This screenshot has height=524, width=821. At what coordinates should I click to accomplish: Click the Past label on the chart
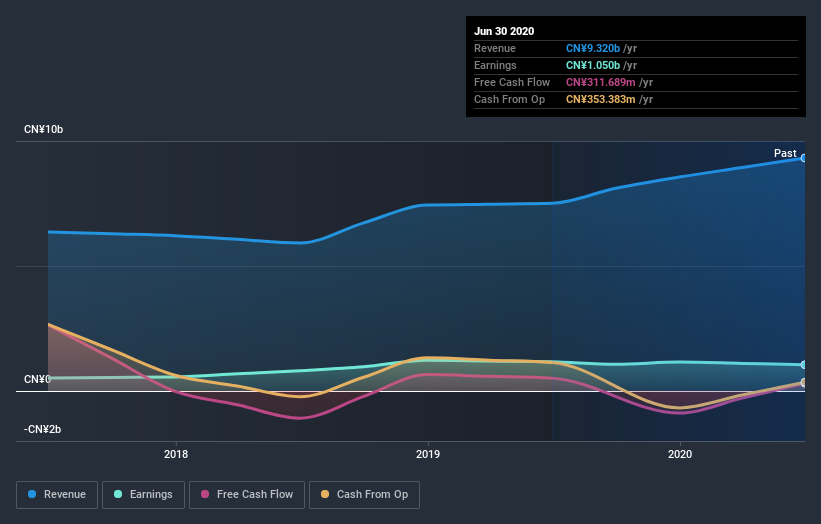click(x=785, y=153)
